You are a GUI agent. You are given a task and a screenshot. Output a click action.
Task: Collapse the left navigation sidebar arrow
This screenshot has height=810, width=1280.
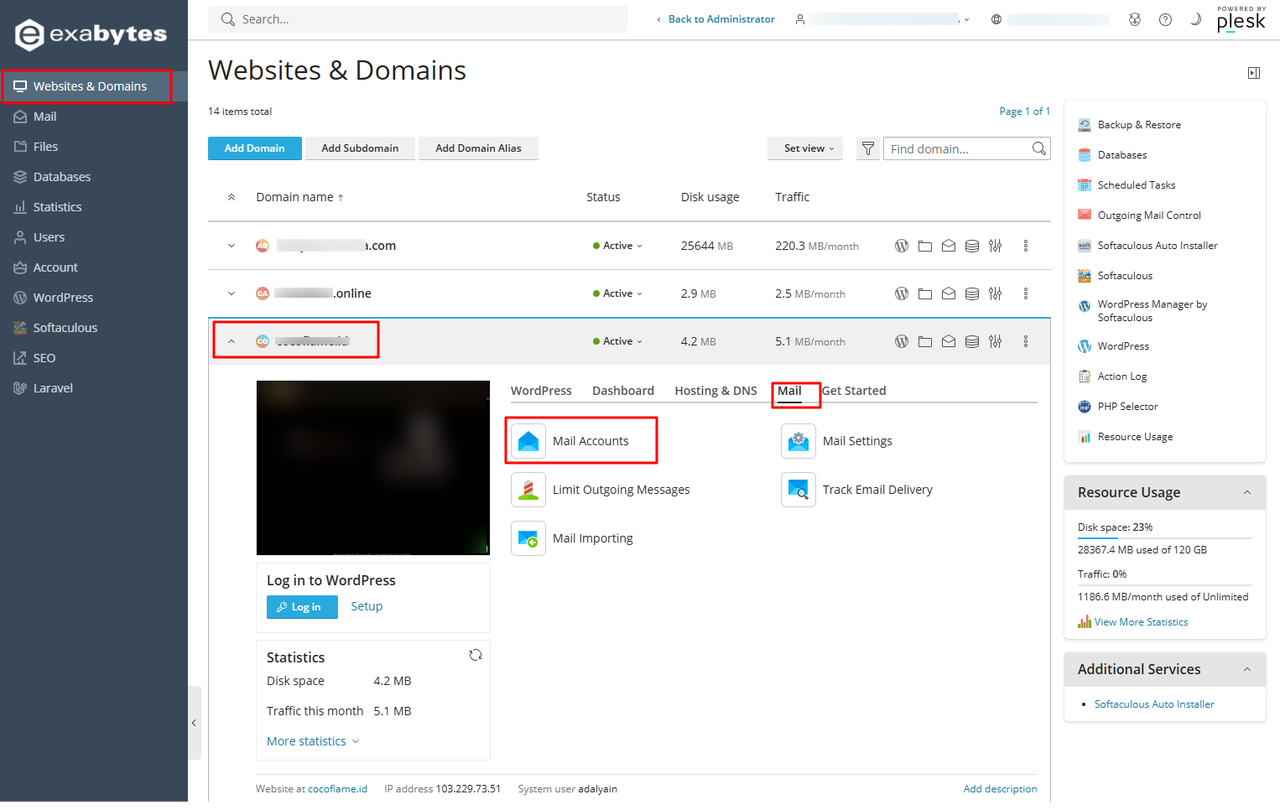pos(194,722)
